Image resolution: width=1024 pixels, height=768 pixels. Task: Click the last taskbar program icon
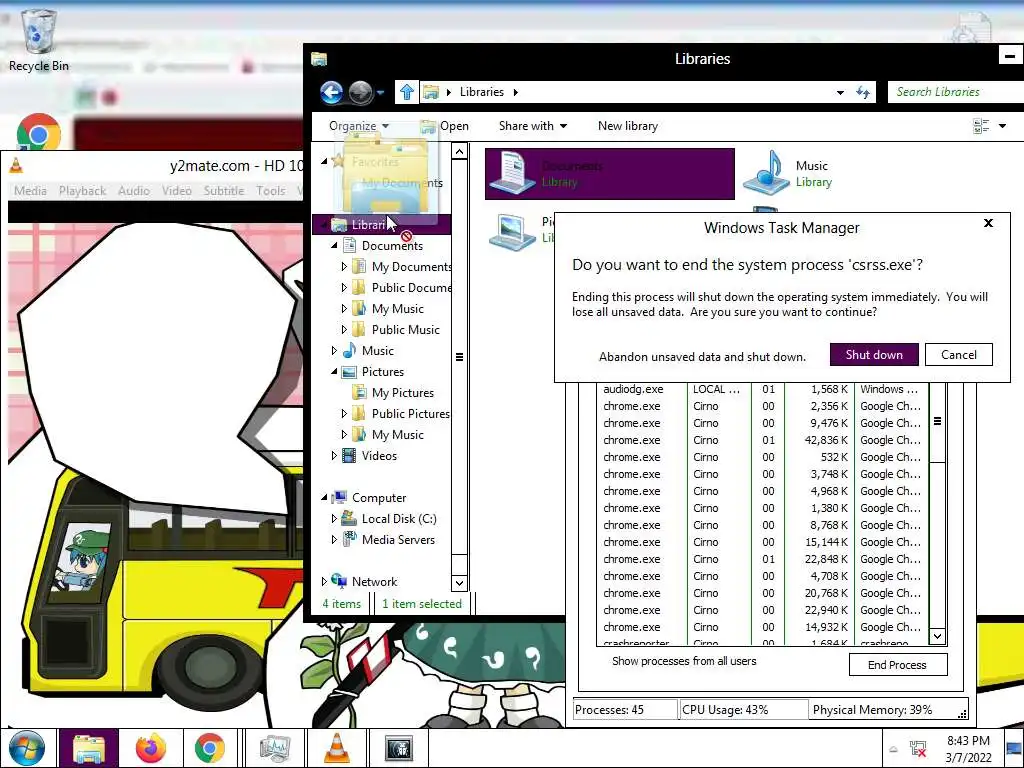pos(399,748)
